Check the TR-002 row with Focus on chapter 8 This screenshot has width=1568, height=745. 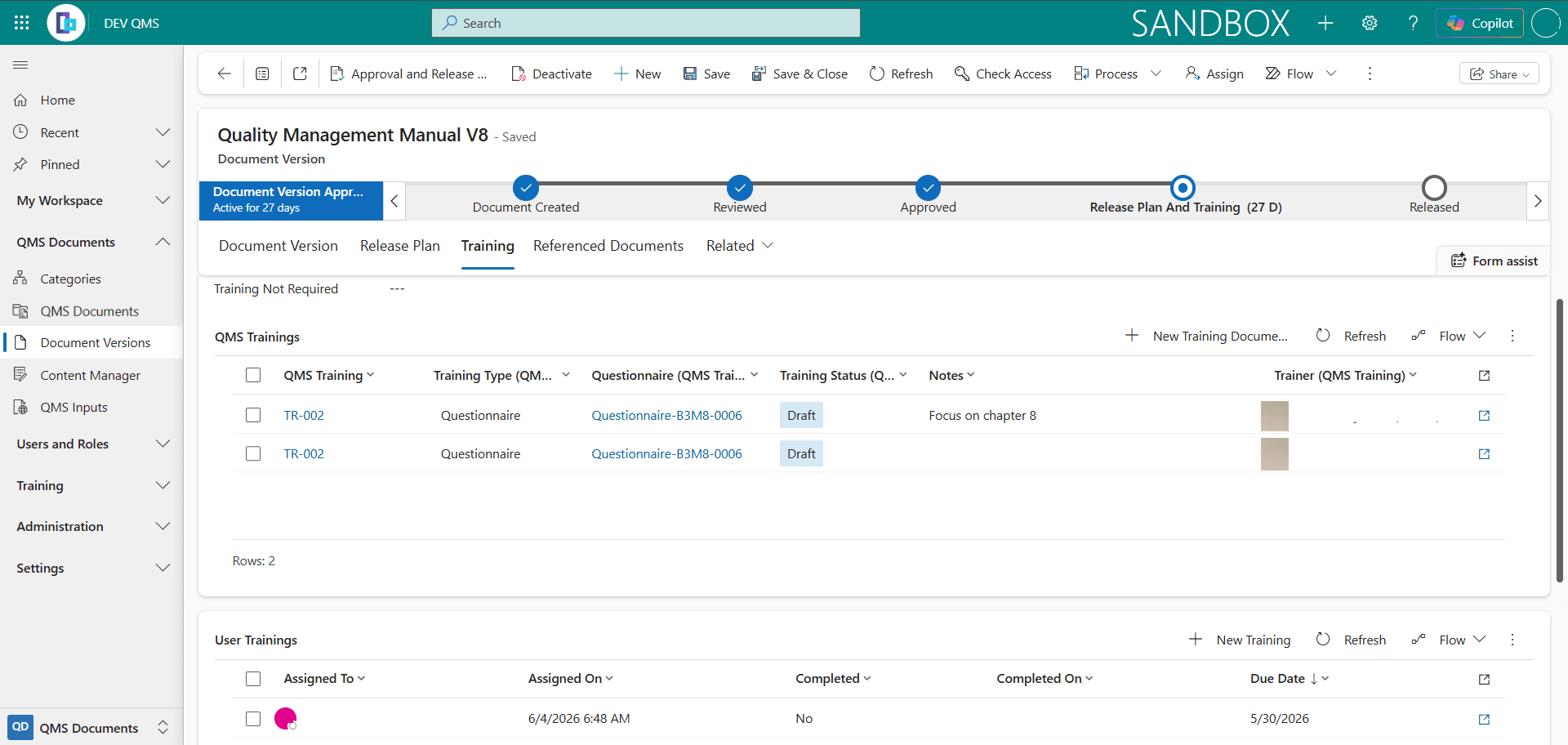[253, 415]
